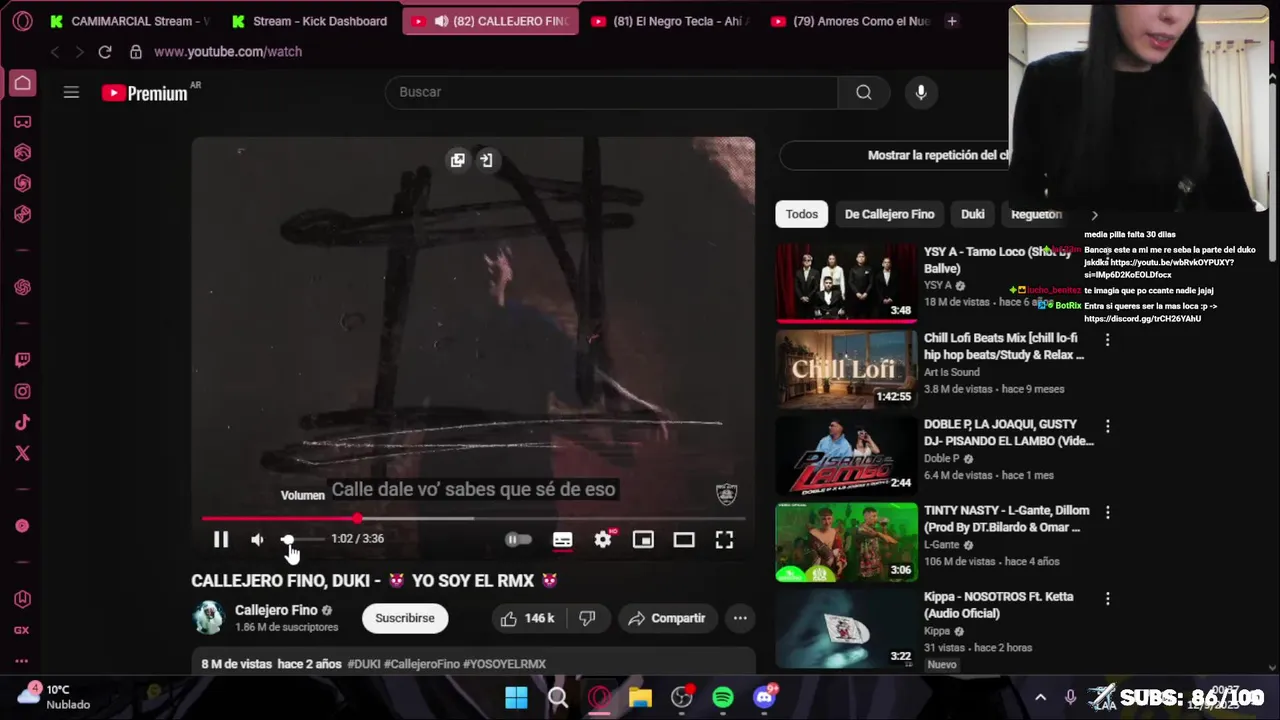Toggle subtitles with the captions button

[562, 539]
